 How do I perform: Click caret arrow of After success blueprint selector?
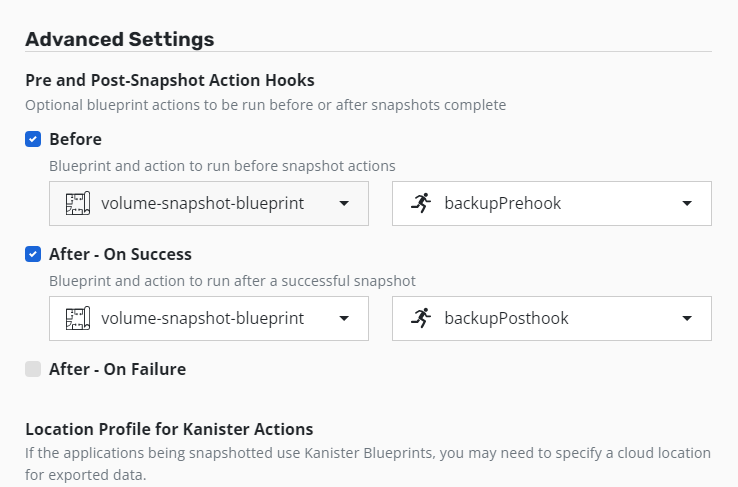pyautogui.click(x=344, y=318)
